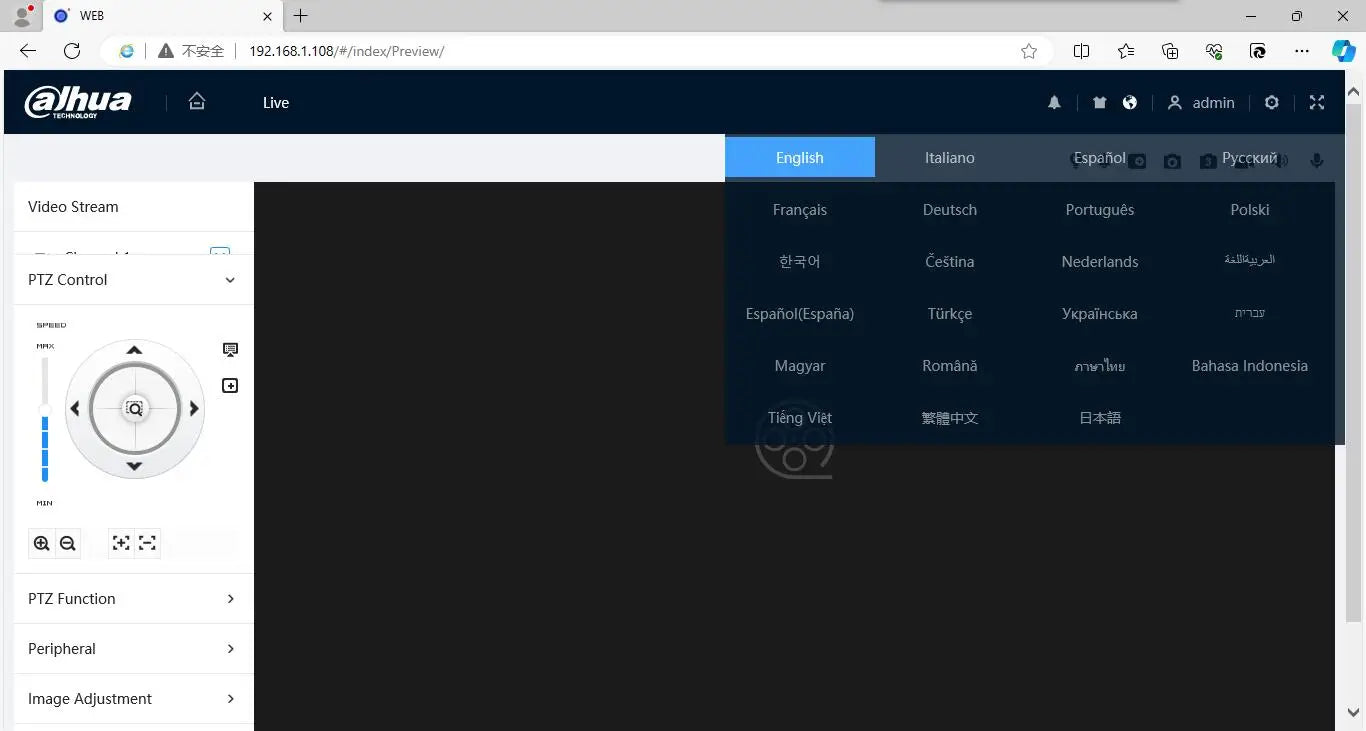Select 繁體中文 language
This screenshot has width=1366, height=731.
(950, 417)
